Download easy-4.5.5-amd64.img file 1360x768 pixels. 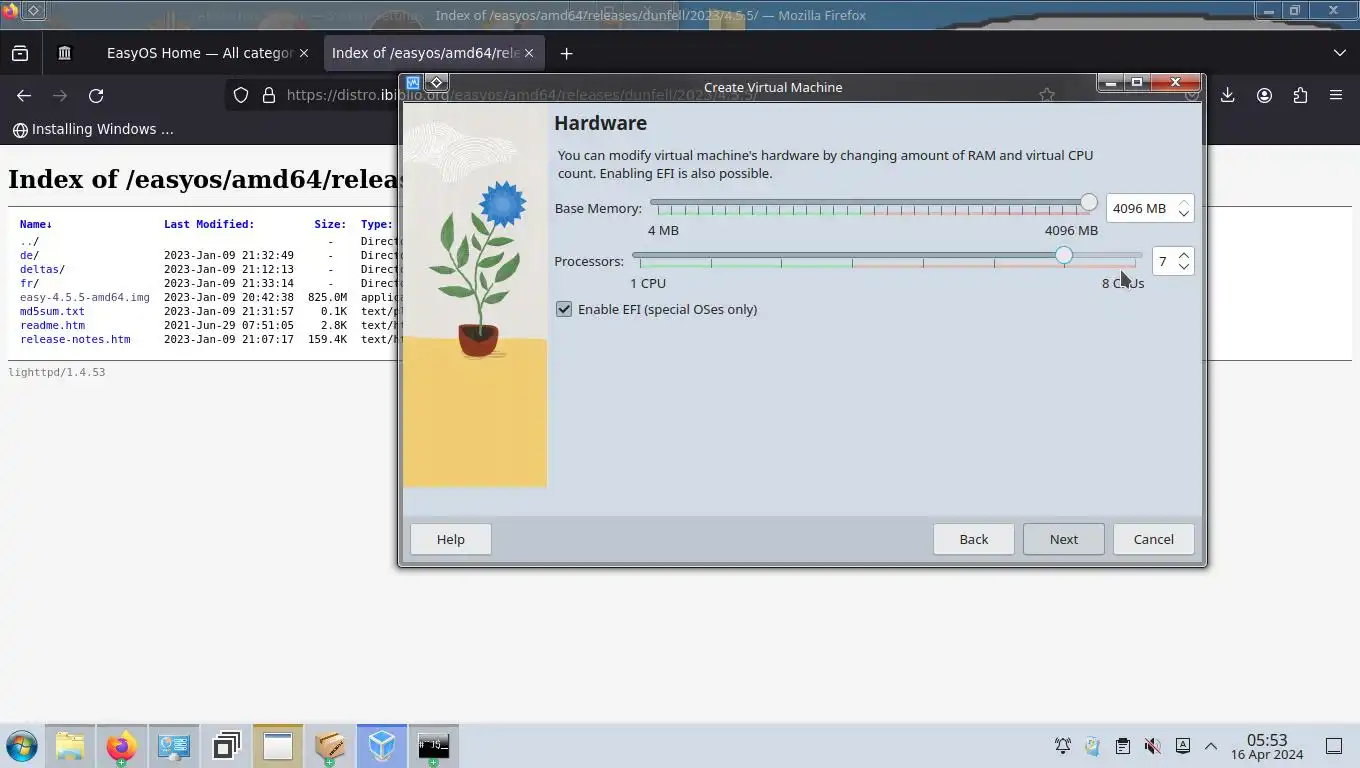85,297
